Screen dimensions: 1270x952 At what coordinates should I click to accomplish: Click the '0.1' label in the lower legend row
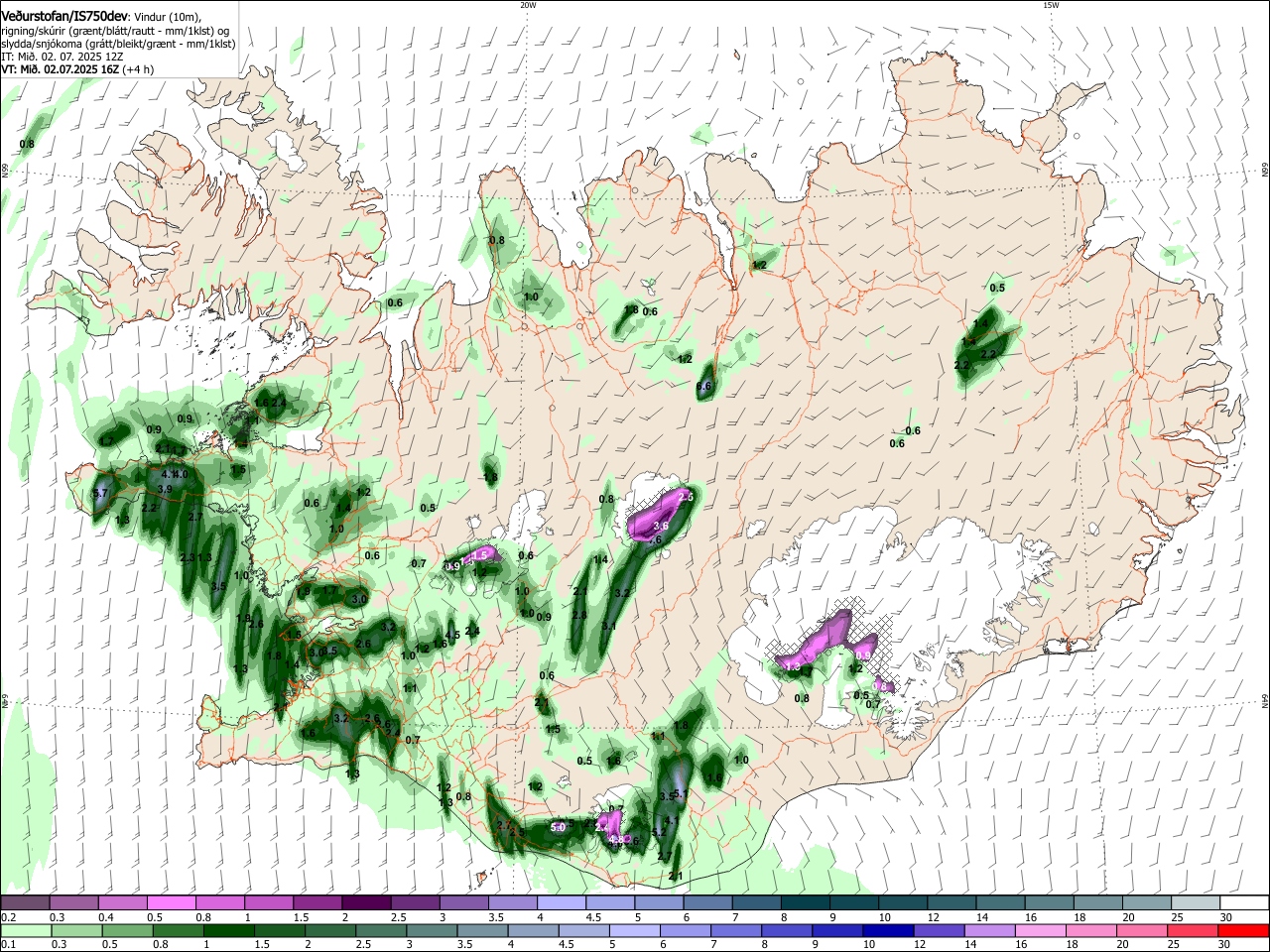8,945
